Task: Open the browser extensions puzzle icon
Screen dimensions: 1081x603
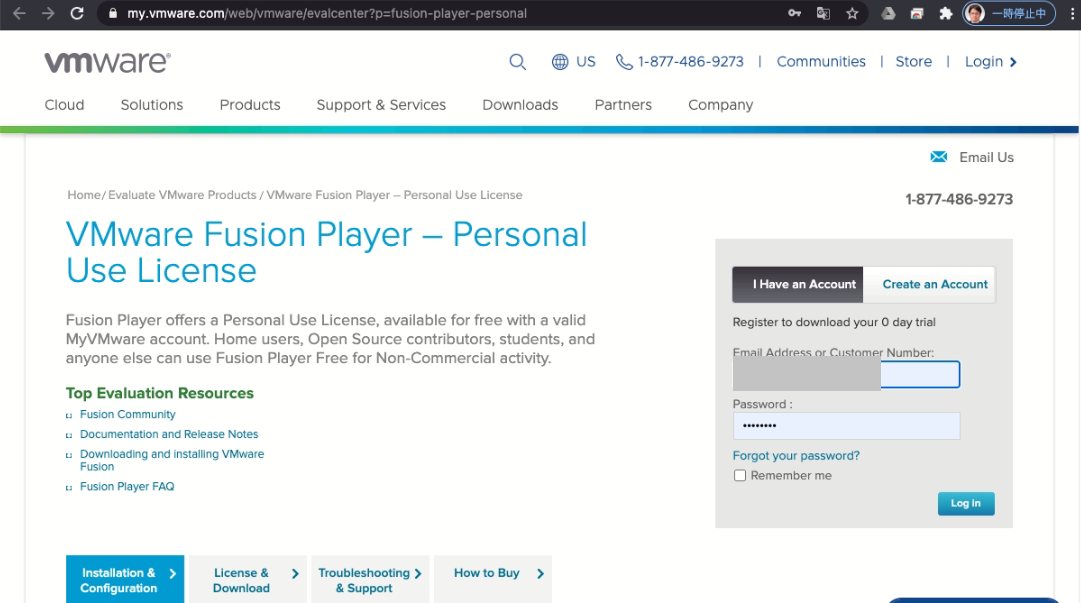Action: [x=945, y=13]
